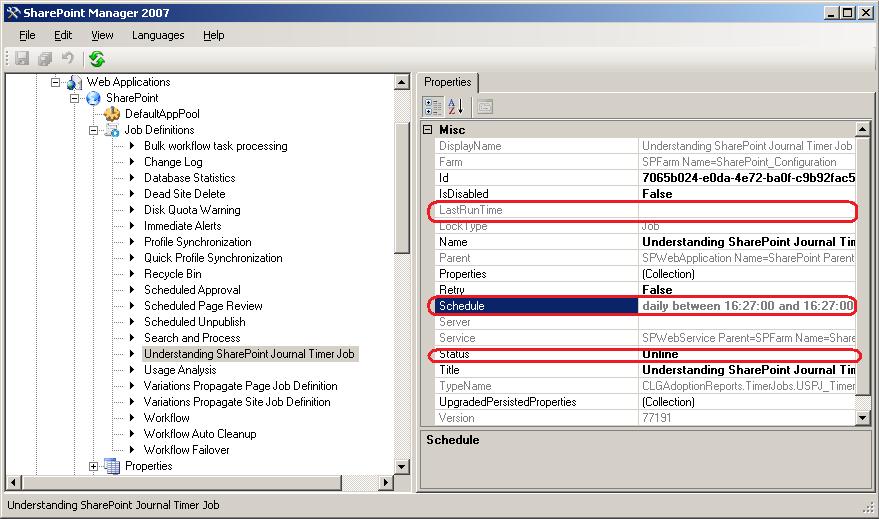Click the Job Definitions node icon
The height and width of the screenshot is (519, 879).
(x=112, y=130)
